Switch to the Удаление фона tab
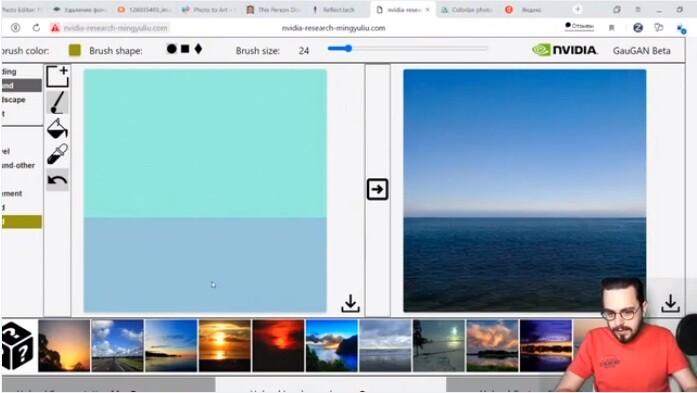 79,9
